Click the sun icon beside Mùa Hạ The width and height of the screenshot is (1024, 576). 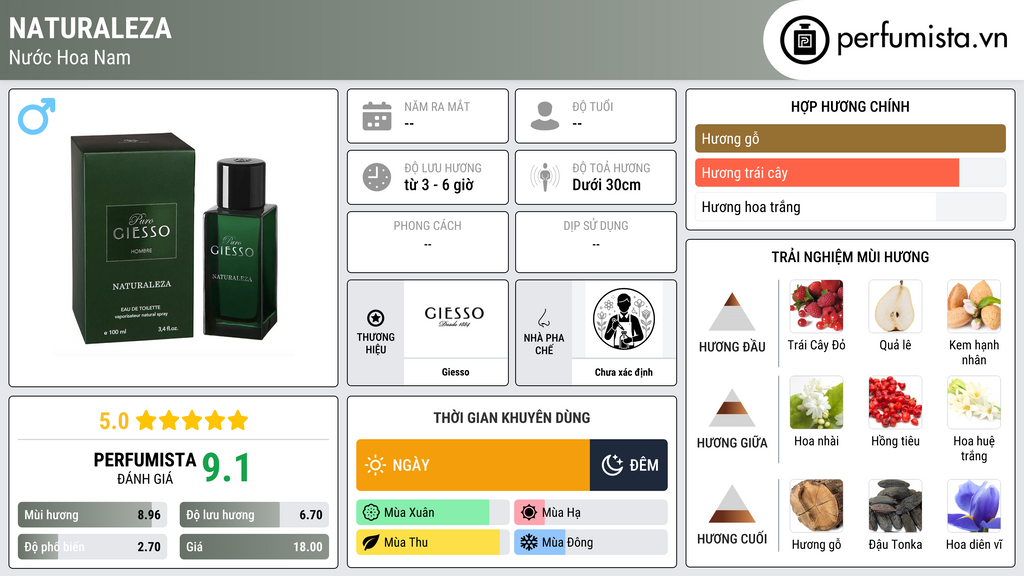click(529, 513)
